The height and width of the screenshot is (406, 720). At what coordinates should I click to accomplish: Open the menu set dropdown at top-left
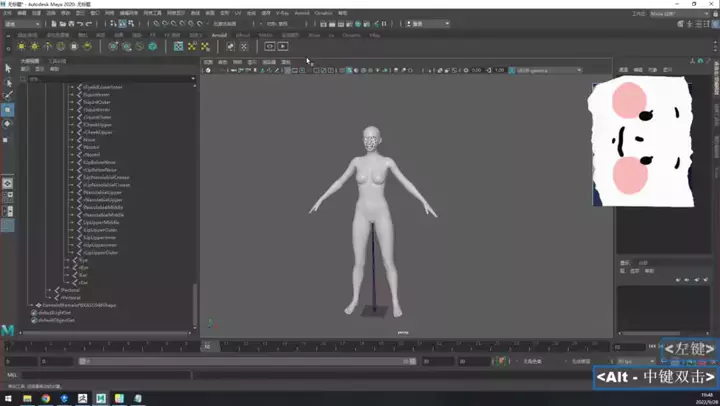[x=22, y=24]
